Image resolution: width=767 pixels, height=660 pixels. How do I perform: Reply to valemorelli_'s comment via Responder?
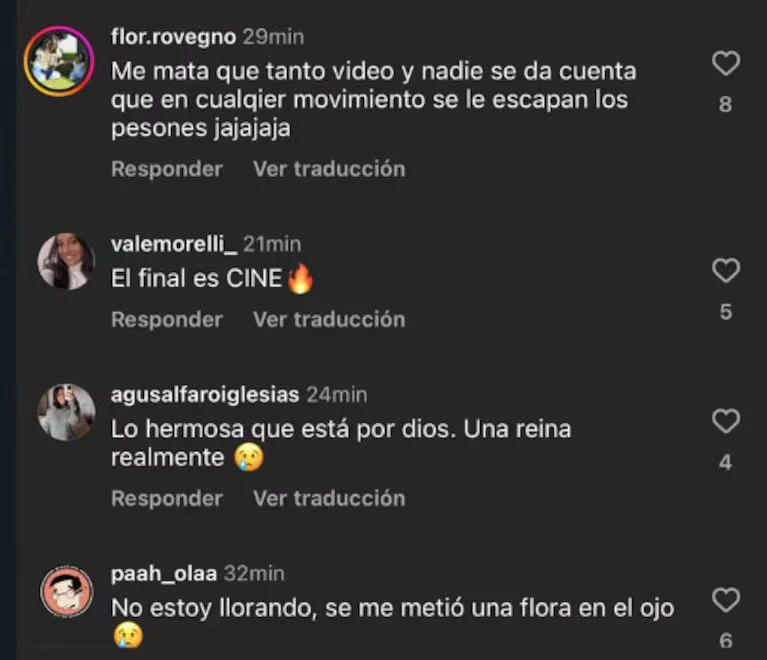(167, 320)
